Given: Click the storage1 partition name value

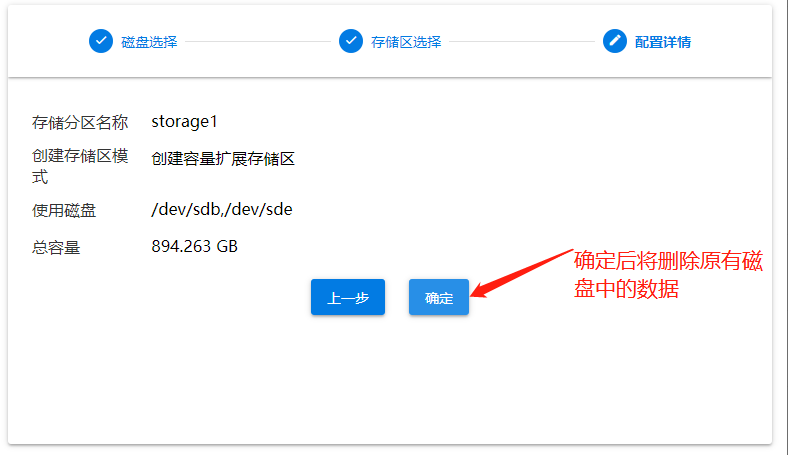Looking at the screenshot, I should (x=184, y=121).
